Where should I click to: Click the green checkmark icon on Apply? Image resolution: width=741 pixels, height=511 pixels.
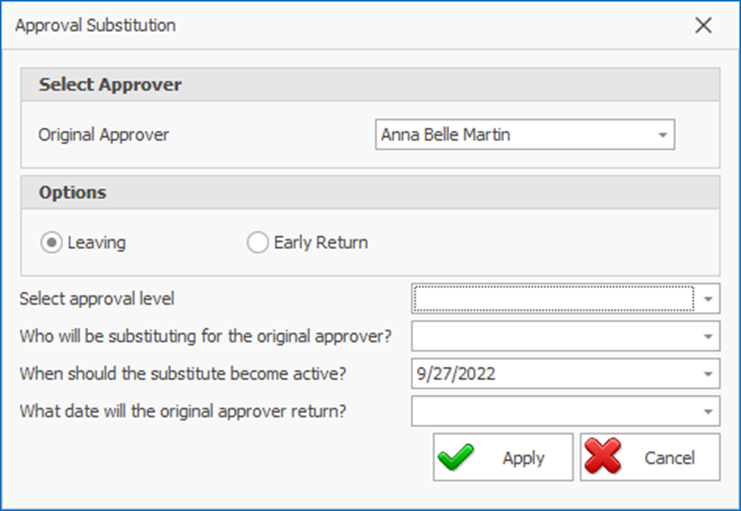pyautogui.click(x=457, y=458)
